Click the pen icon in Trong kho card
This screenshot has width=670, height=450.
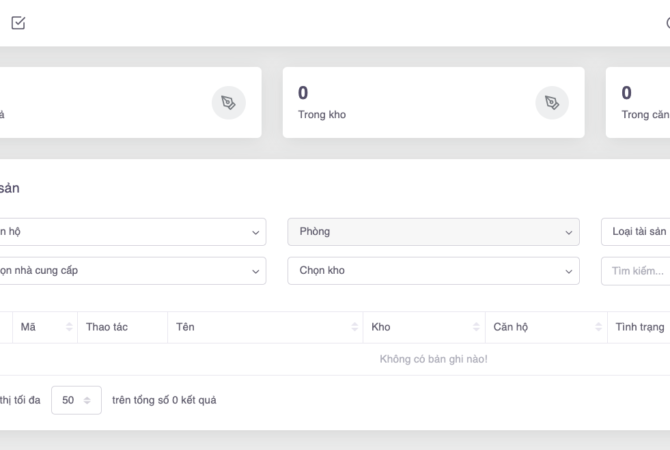coord(552,102)
